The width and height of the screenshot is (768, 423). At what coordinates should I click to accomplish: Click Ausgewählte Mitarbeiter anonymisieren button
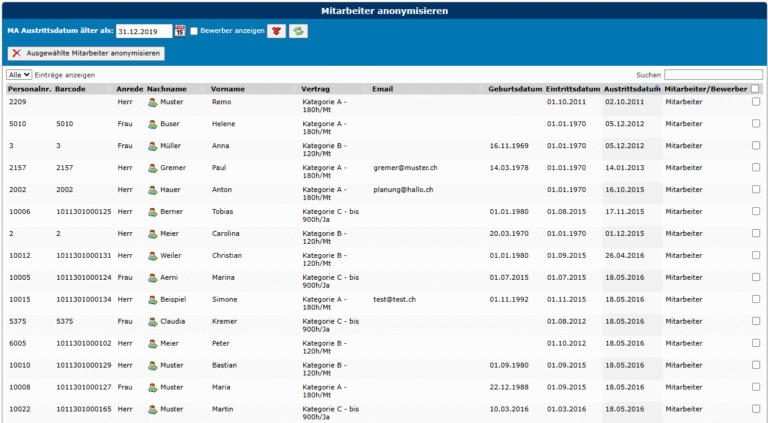click(85, 52)
